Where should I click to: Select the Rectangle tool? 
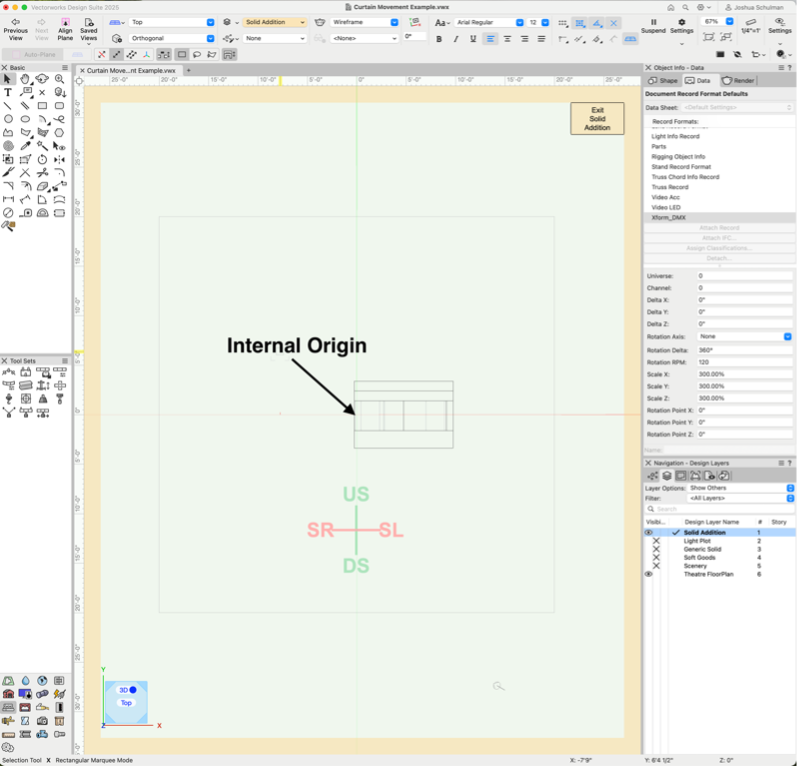click(42, 105)
